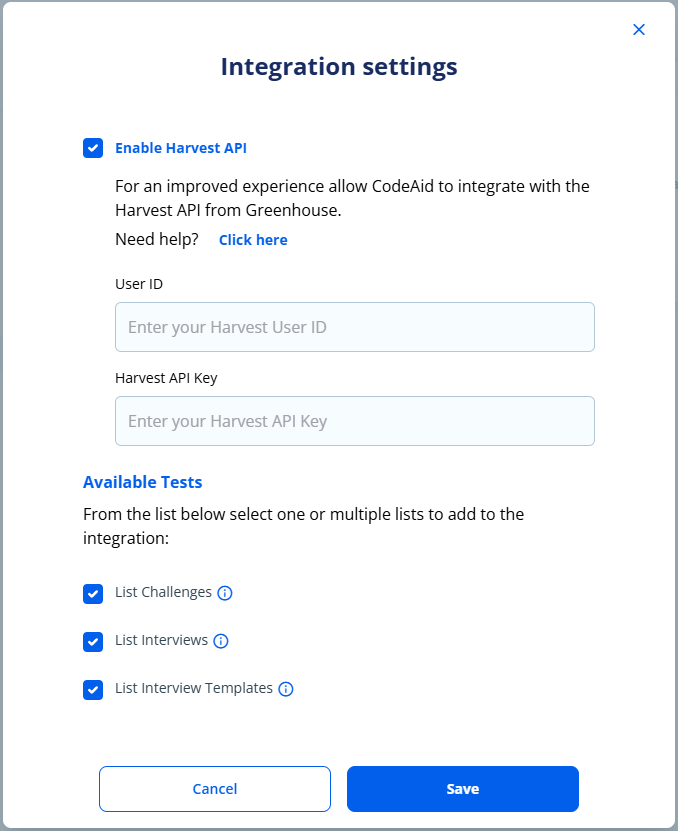Focus the Harvest API Key input field

tap(355, 421)
